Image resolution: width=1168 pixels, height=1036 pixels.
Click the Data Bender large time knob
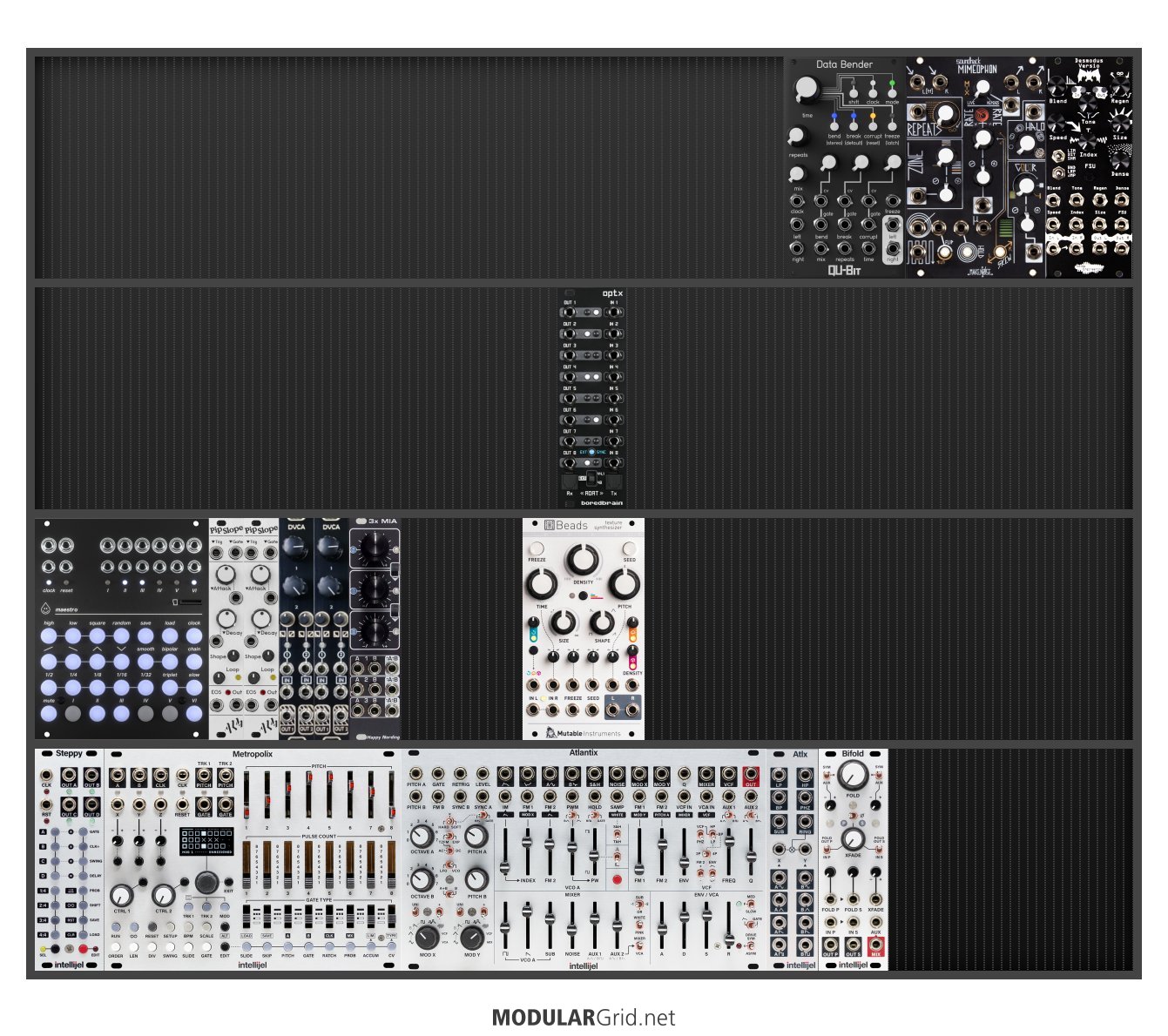coord(807,90)
